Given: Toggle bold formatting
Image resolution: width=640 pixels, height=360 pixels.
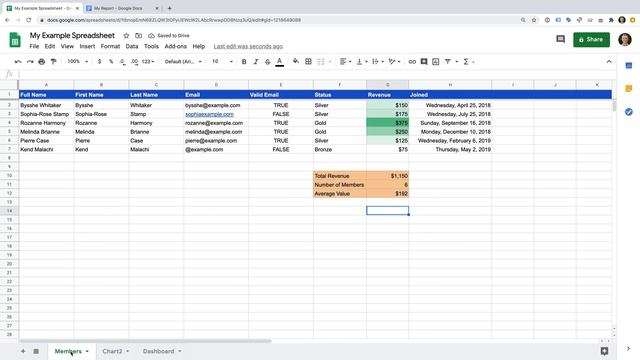Looking at the screenshot, I should pos(244,62).
